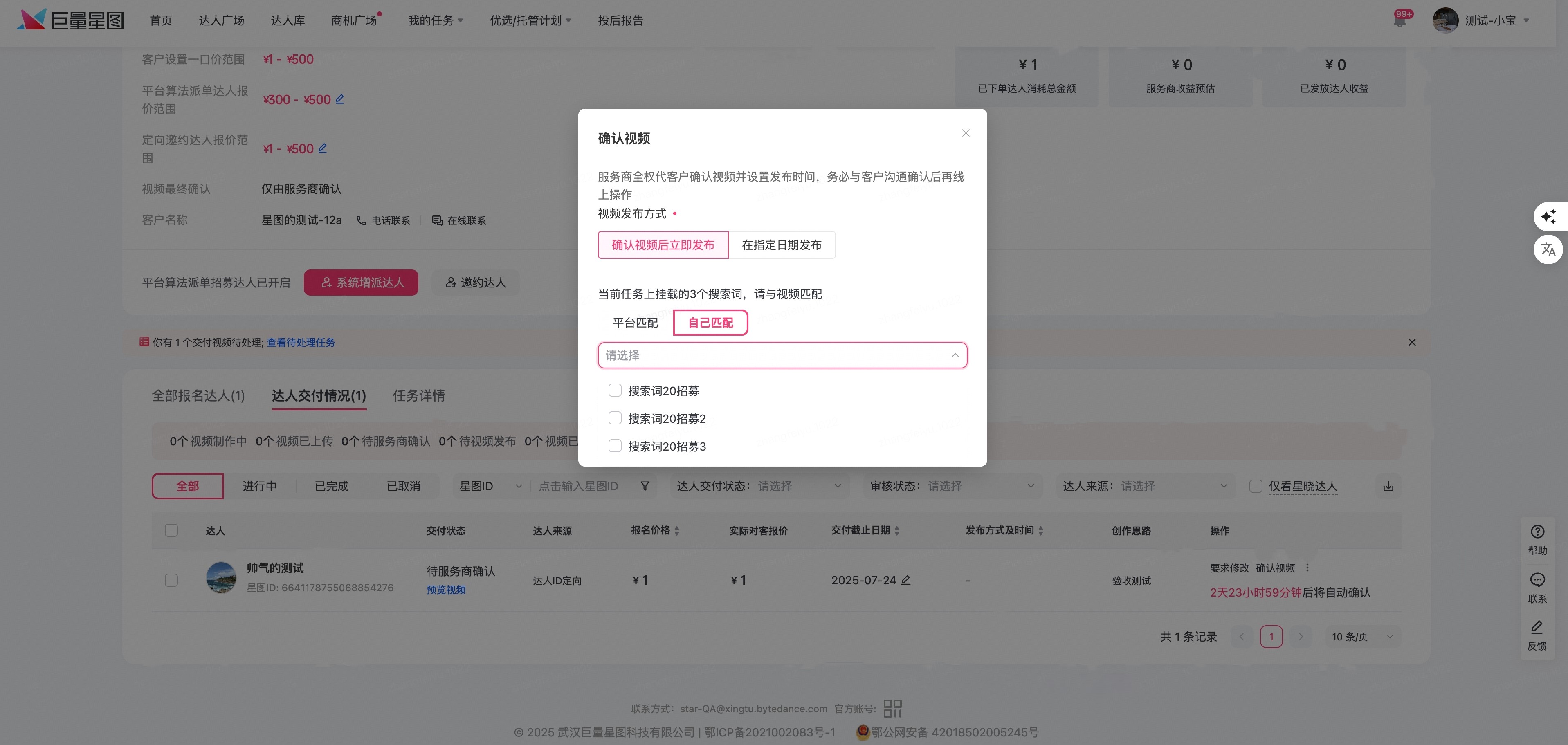The width and height of the screenshot is (1568, 745).
Task: Select 平台匹配 matching mode
Action: (635, 323)
